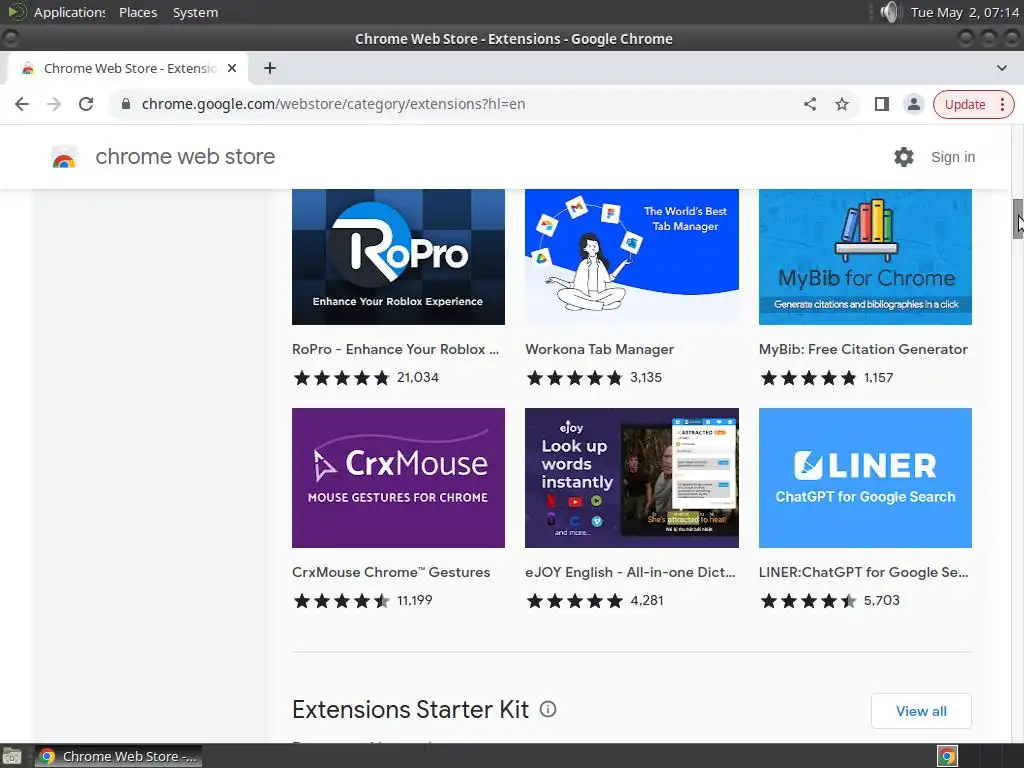
Task: Open the Places menu
Action: [x=138, y=12]
